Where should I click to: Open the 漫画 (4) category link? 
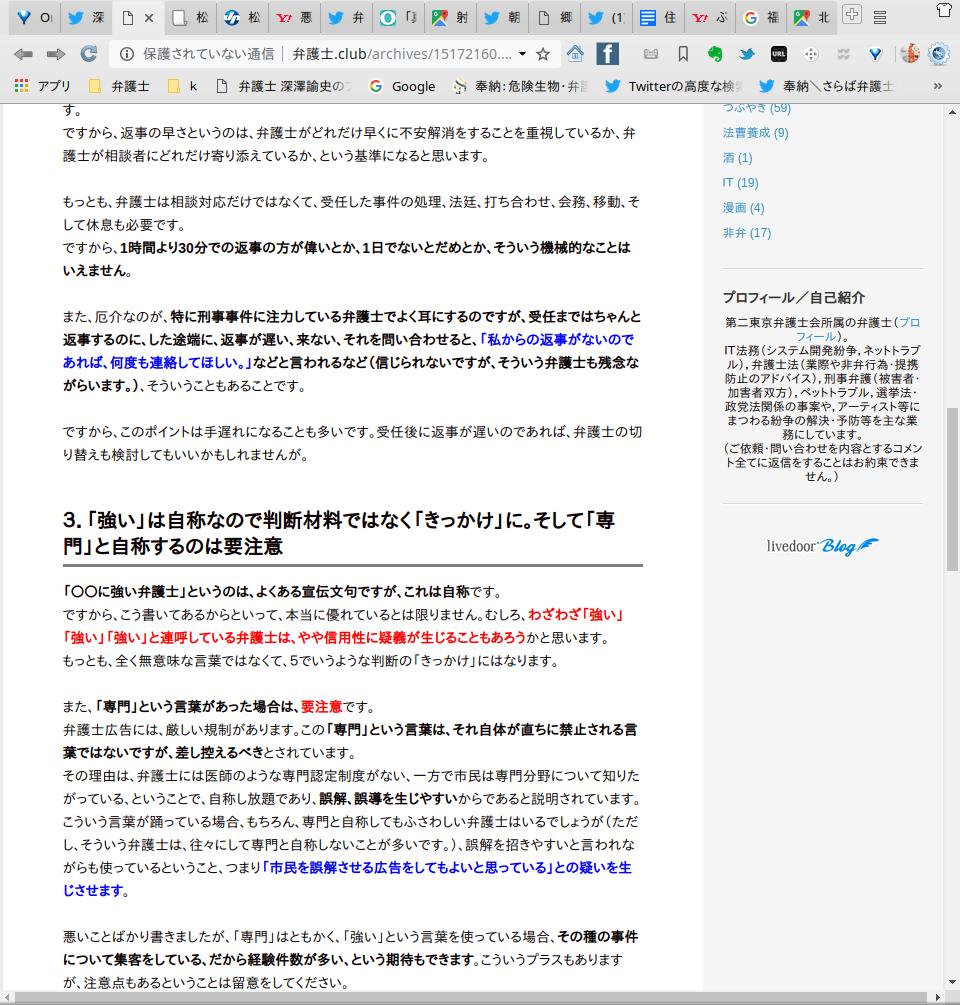tap(743, 208)
